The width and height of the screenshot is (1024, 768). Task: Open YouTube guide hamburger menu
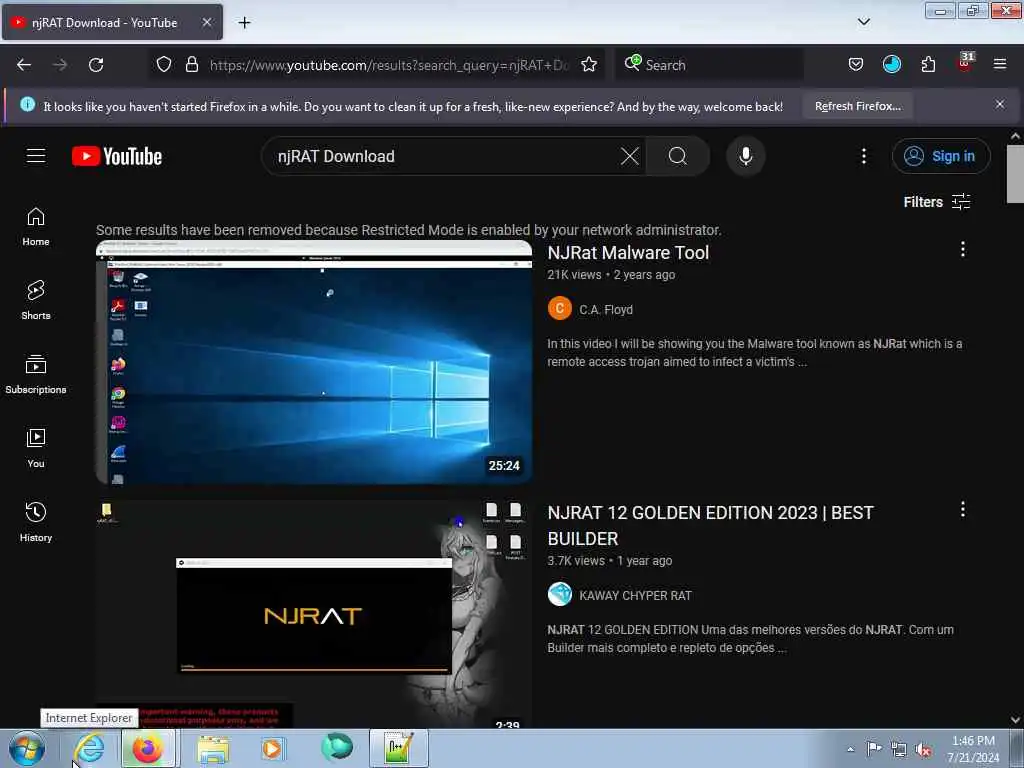[x=36, y=156]
